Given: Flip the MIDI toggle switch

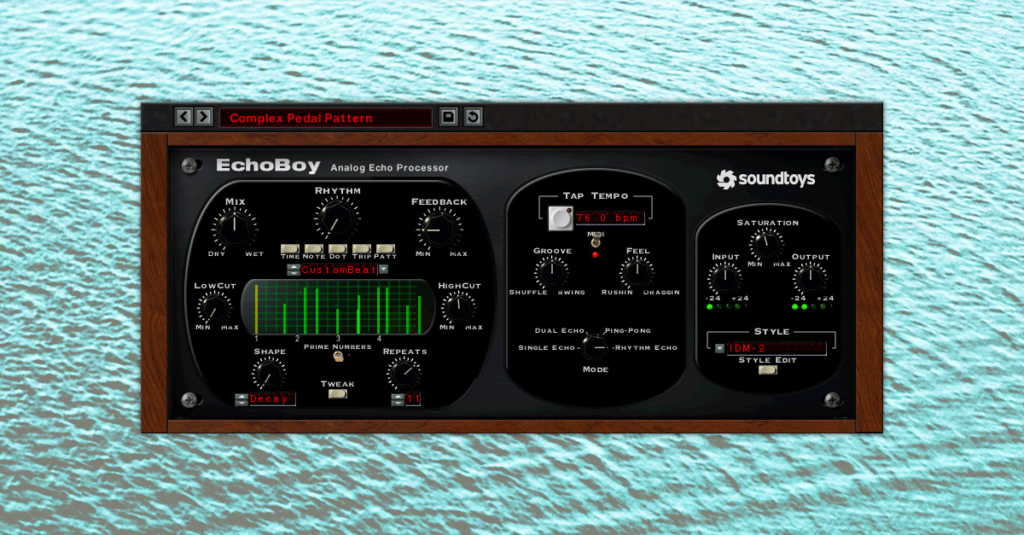Looking at the screenshot, I should click(x=595, y=242).
